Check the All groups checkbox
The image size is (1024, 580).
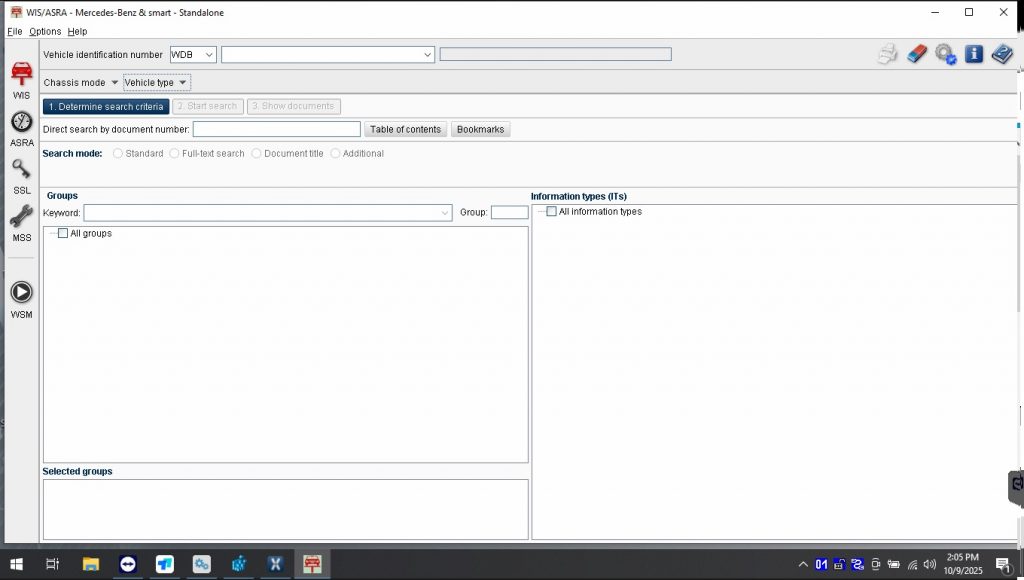pos(63,233)
